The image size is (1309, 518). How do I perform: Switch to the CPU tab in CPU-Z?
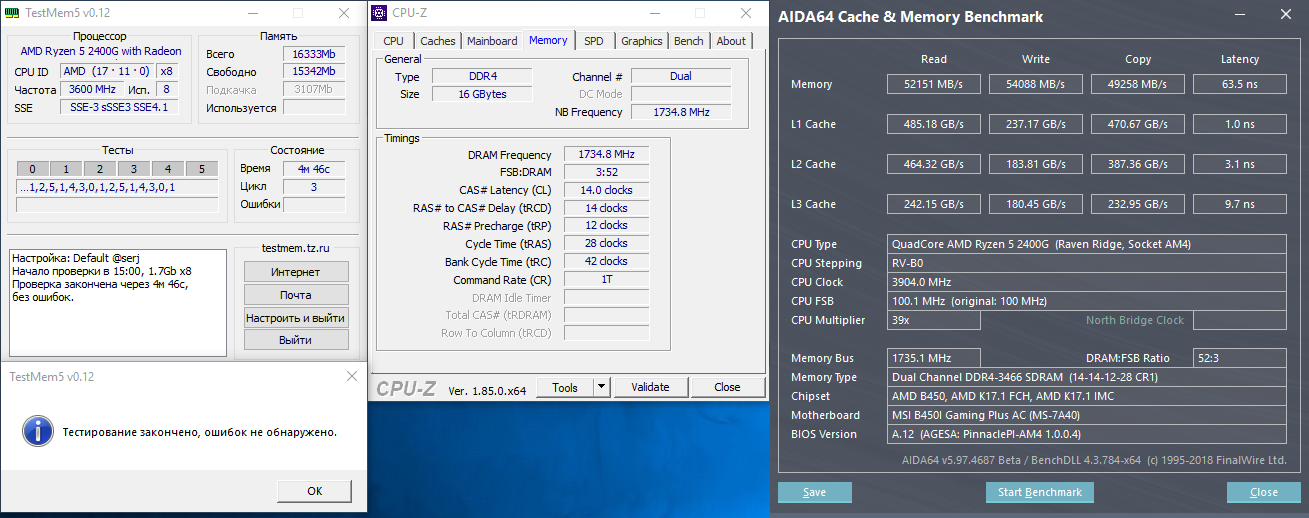[394, 41]
